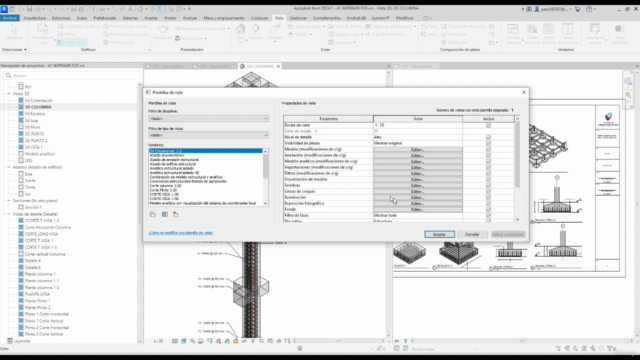Open the Renderización en la nube dropdown arrow
Screen dimensions: 640x360
(228, 29)
